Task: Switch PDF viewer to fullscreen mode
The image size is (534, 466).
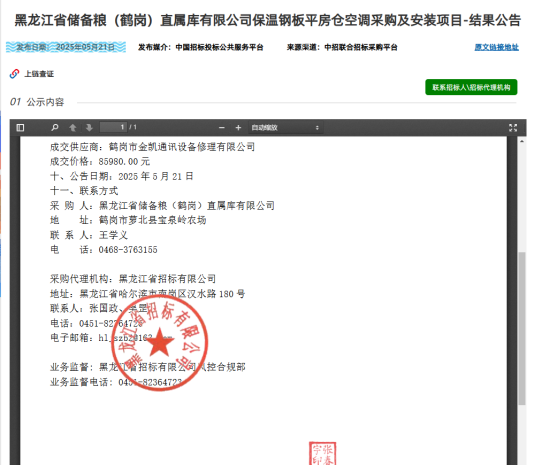Action: 513,128
